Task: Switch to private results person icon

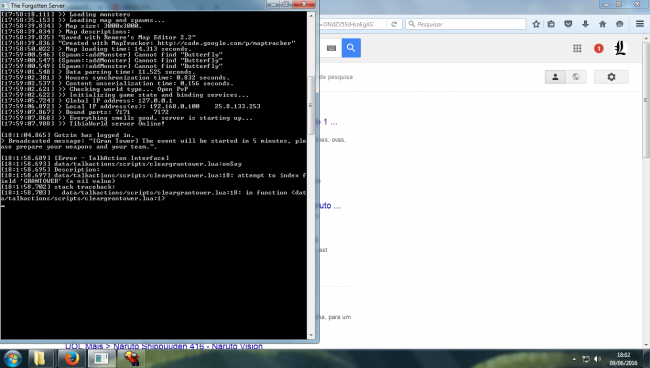Action: point(555,77)
